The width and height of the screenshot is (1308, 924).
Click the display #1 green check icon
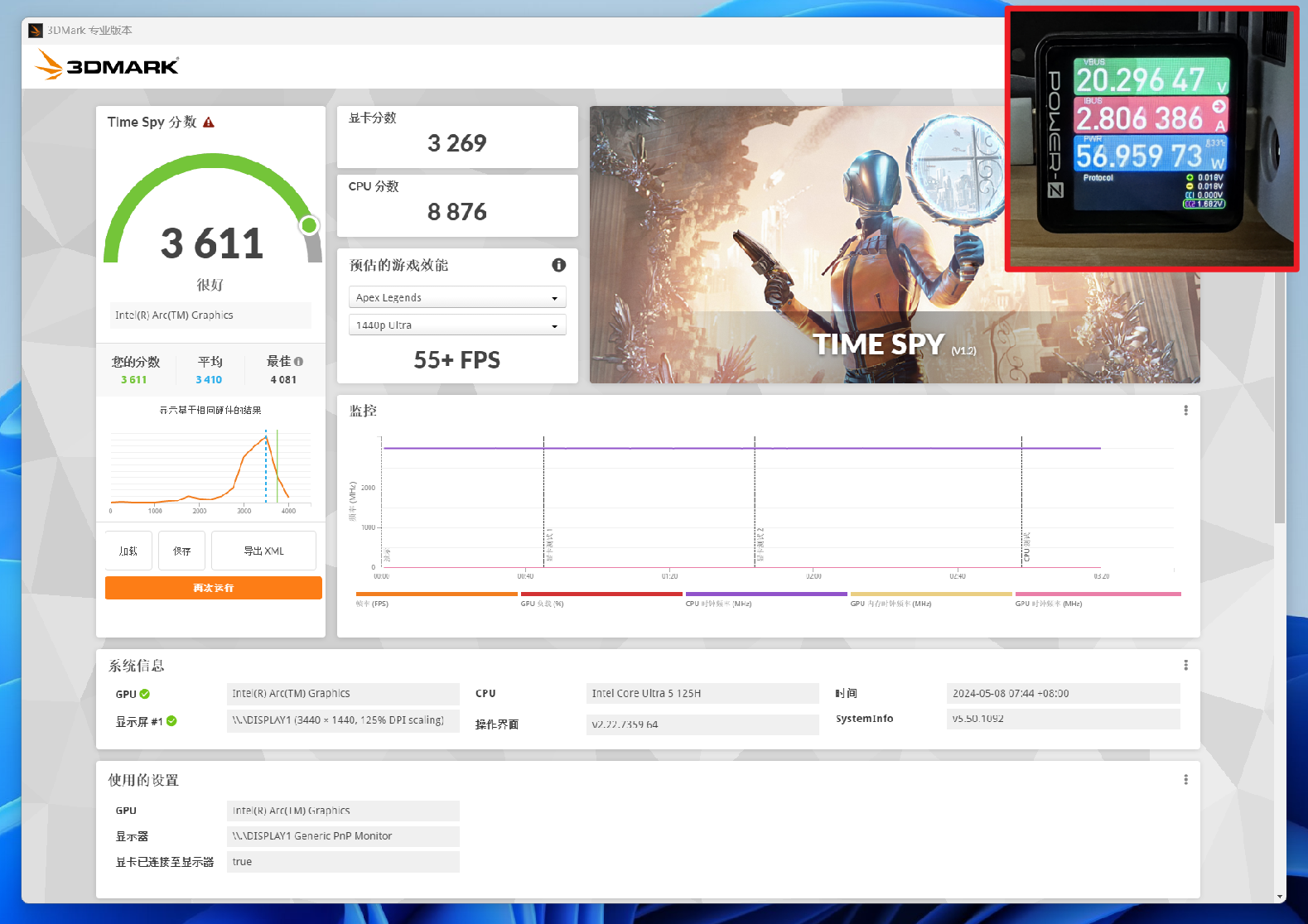pos(171,721)
